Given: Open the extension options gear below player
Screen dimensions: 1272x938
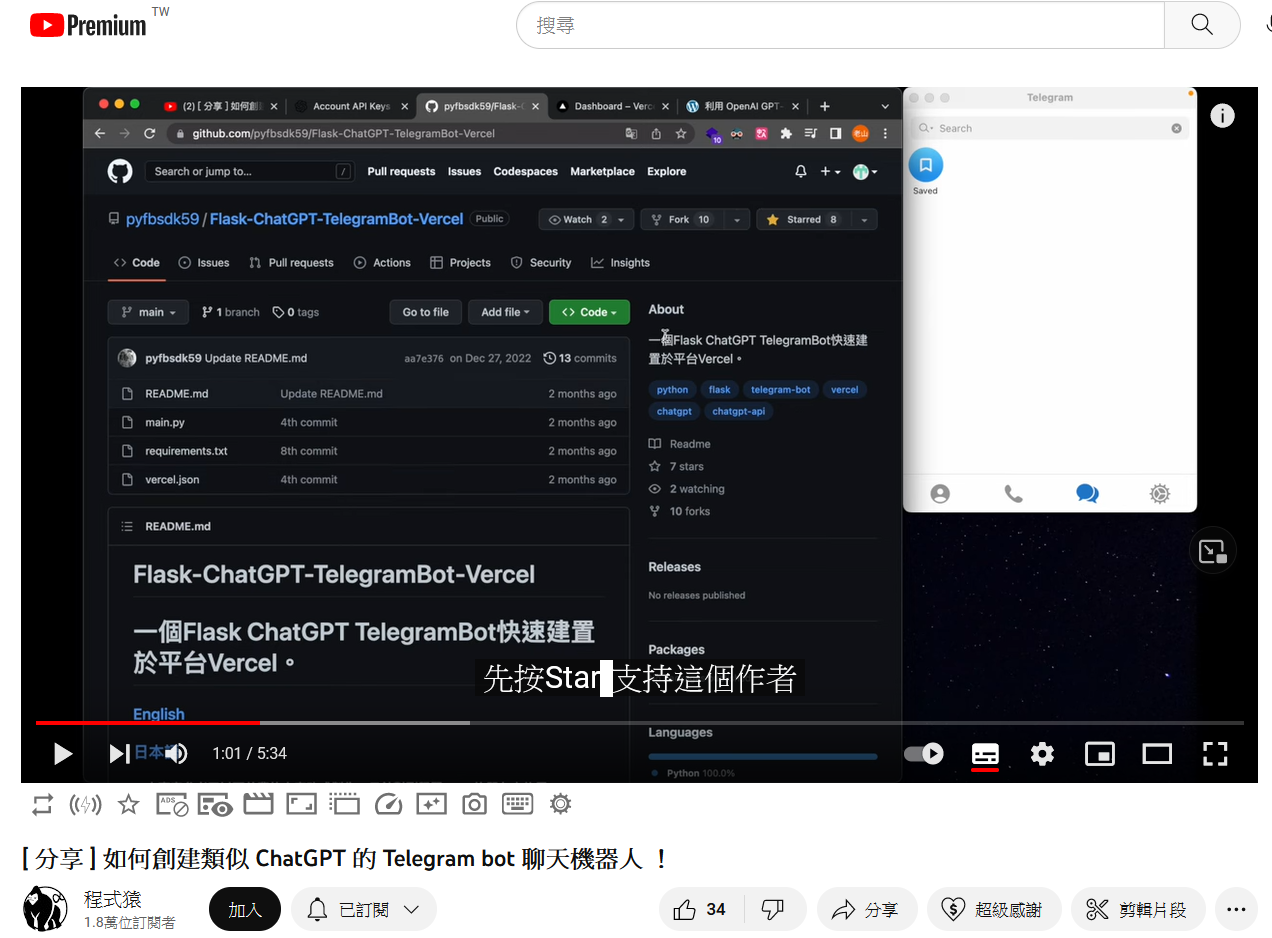Looking at the screenshot, I should tap(560, 804).
